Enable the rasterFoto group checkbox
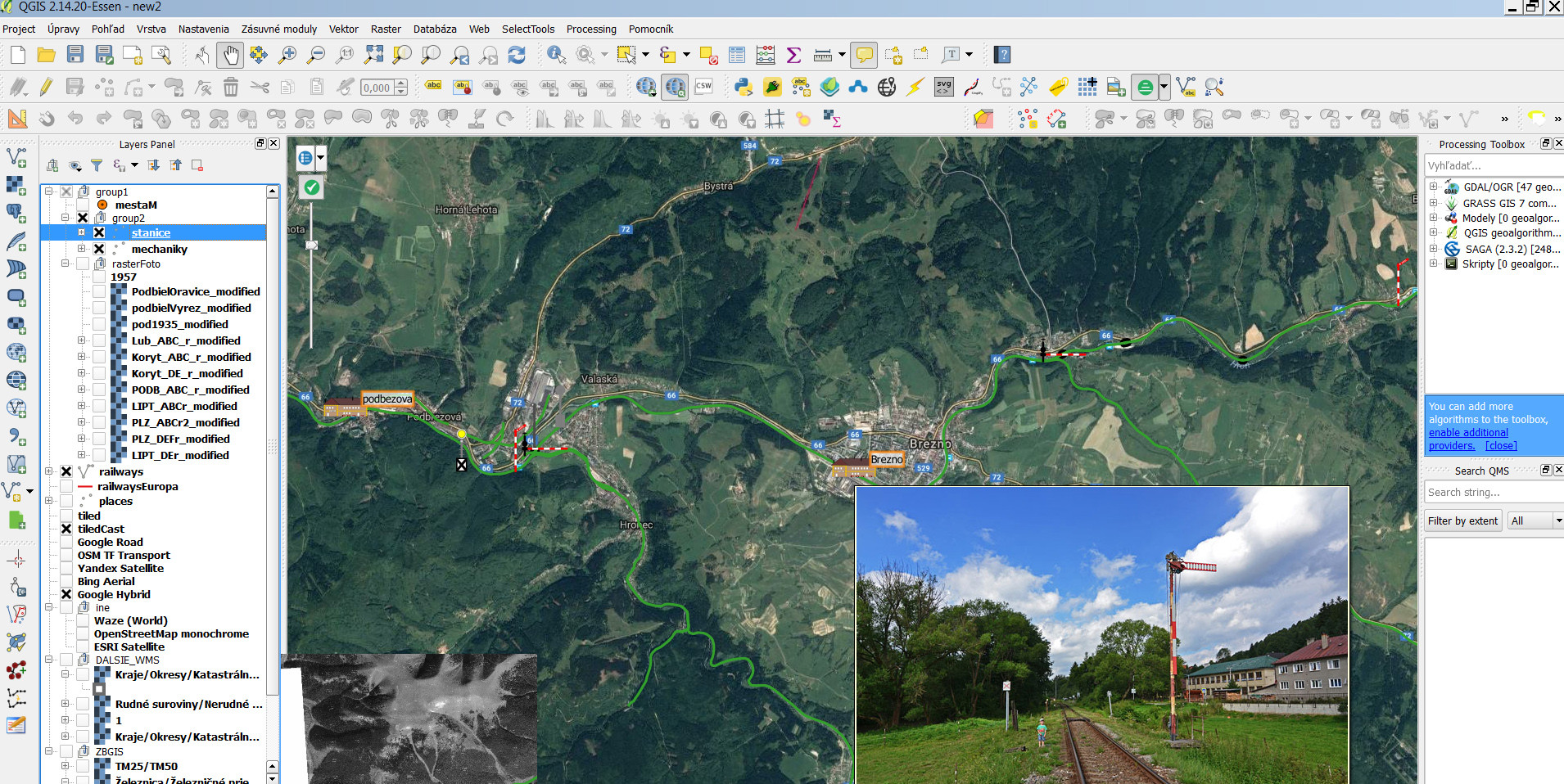Screen dimensions: 1564x784 click(83, 264)
